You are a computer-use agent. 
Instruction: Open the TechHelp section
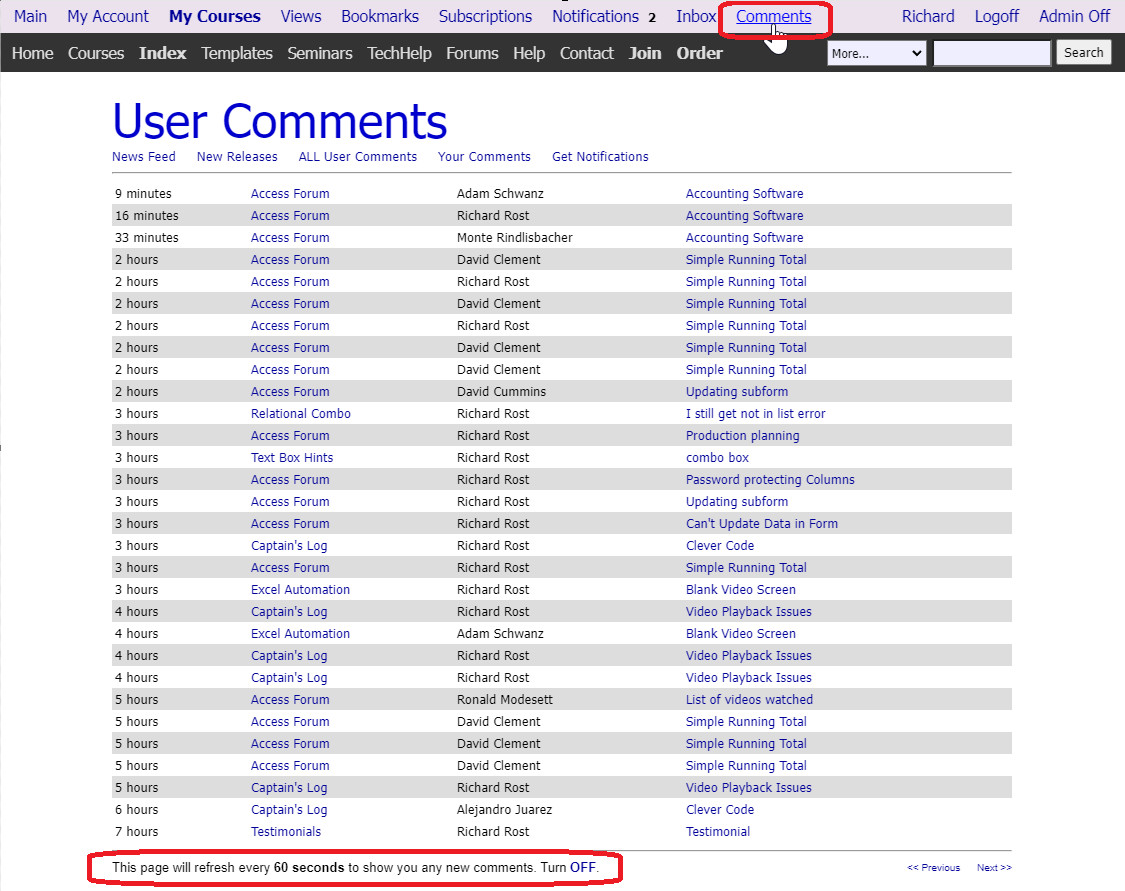coord(399,53)
